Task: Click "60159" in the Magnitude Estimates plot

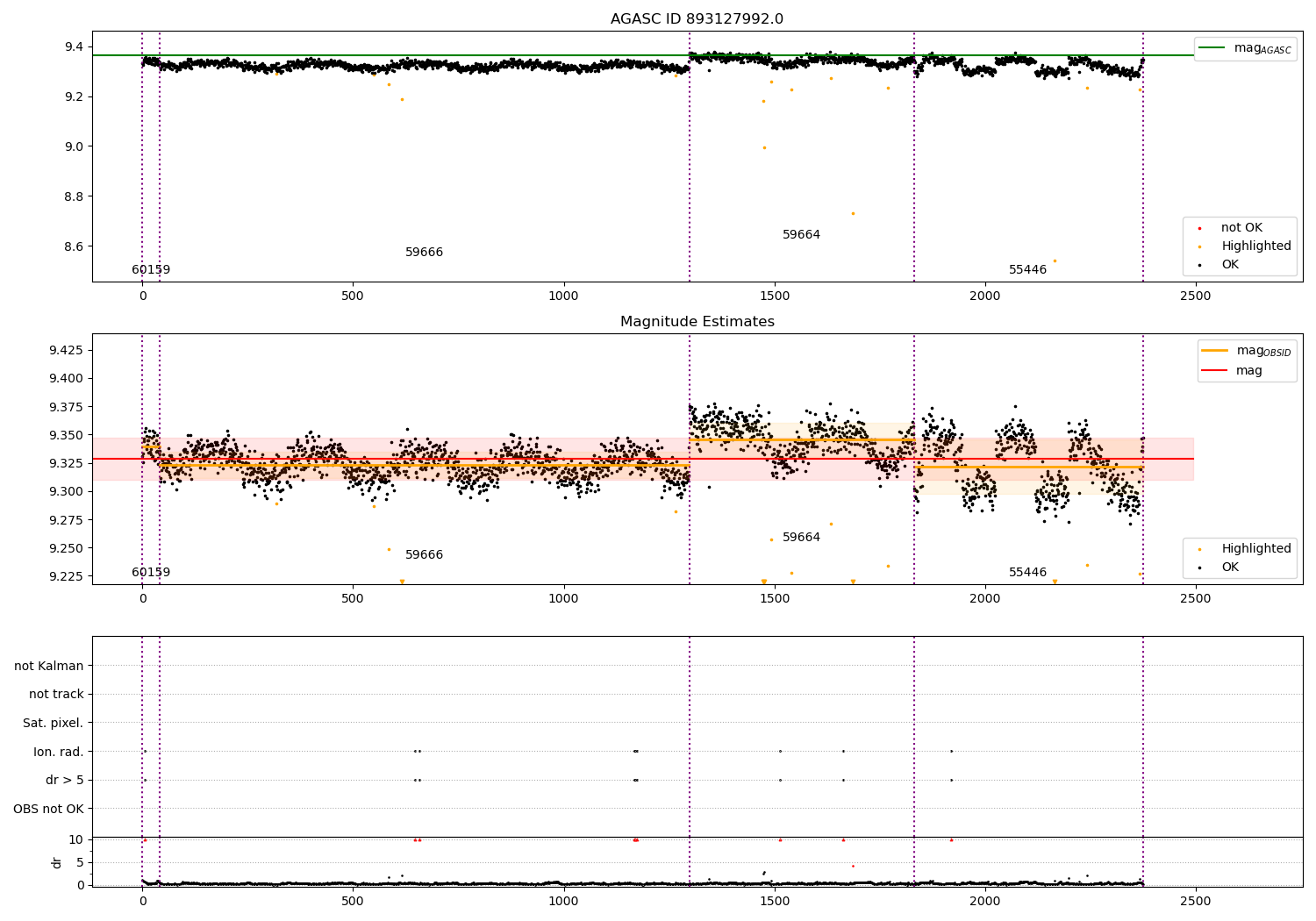Action: (151, 573)
